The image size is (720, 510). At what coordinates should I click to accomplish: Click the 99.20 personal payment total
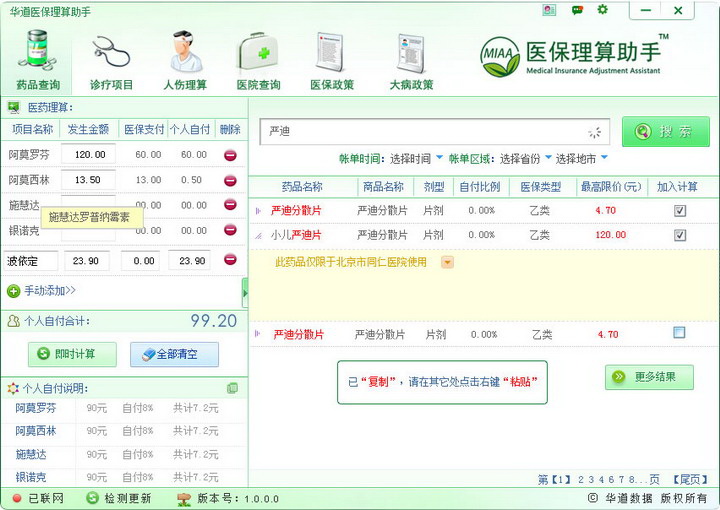[214, 321]
